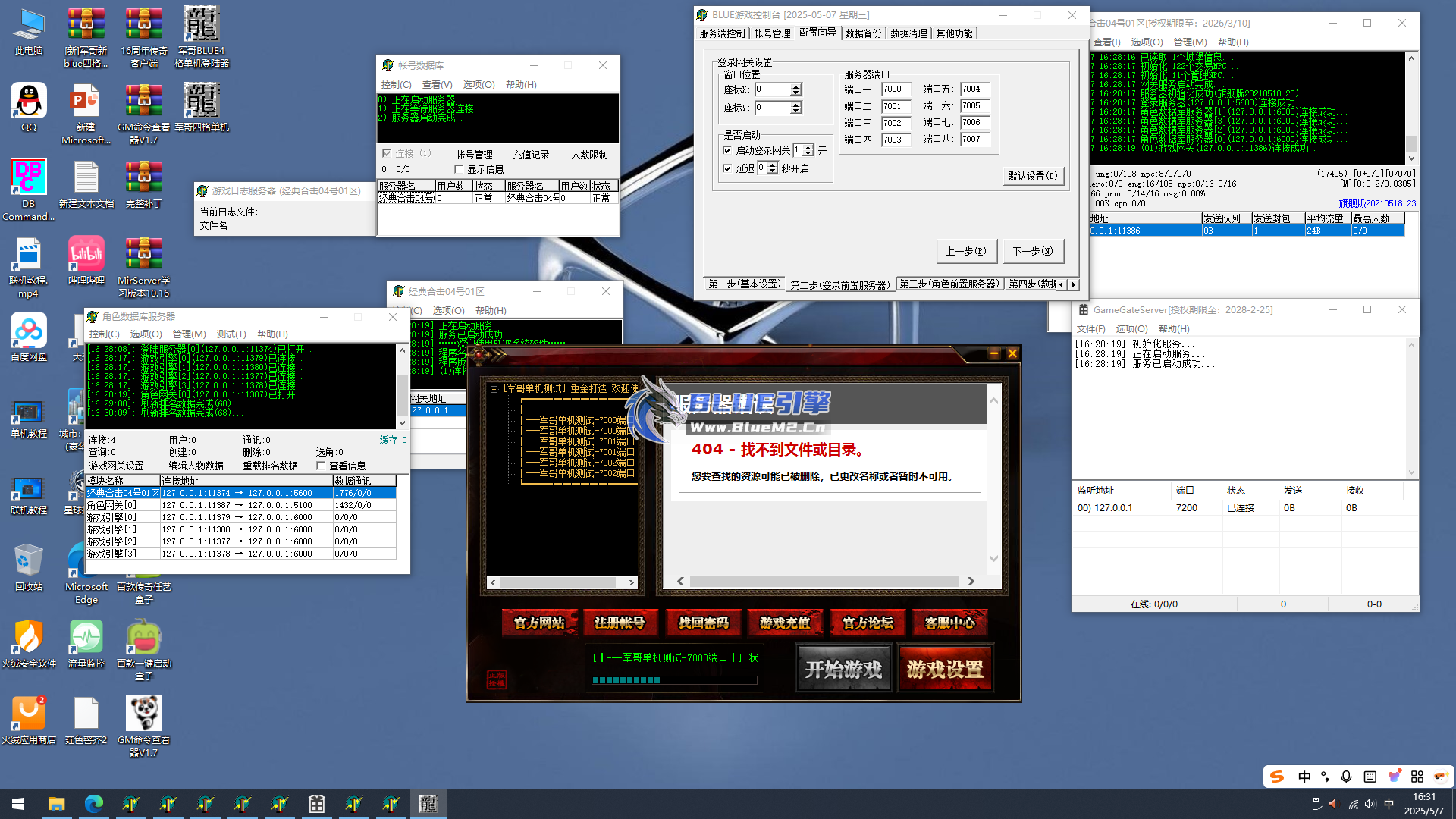Adjust the 启动登录网关 count spinner

[808, 150]
